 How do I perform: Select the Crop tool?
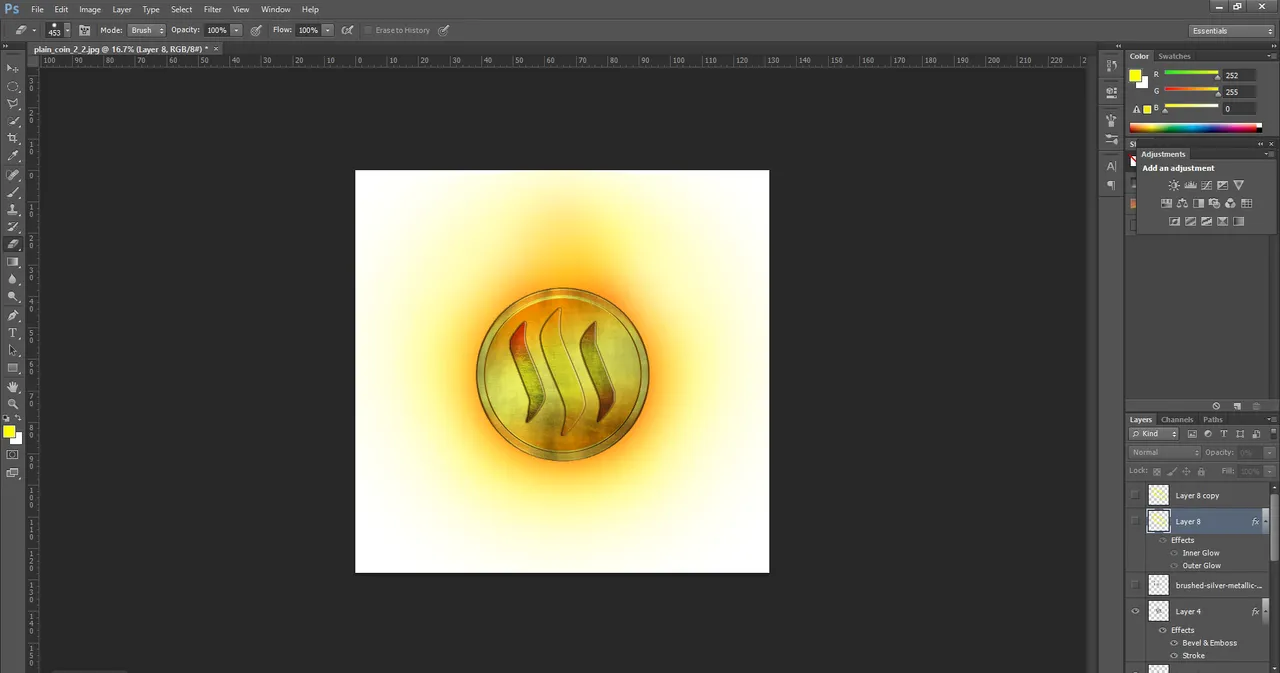point(13,138)
